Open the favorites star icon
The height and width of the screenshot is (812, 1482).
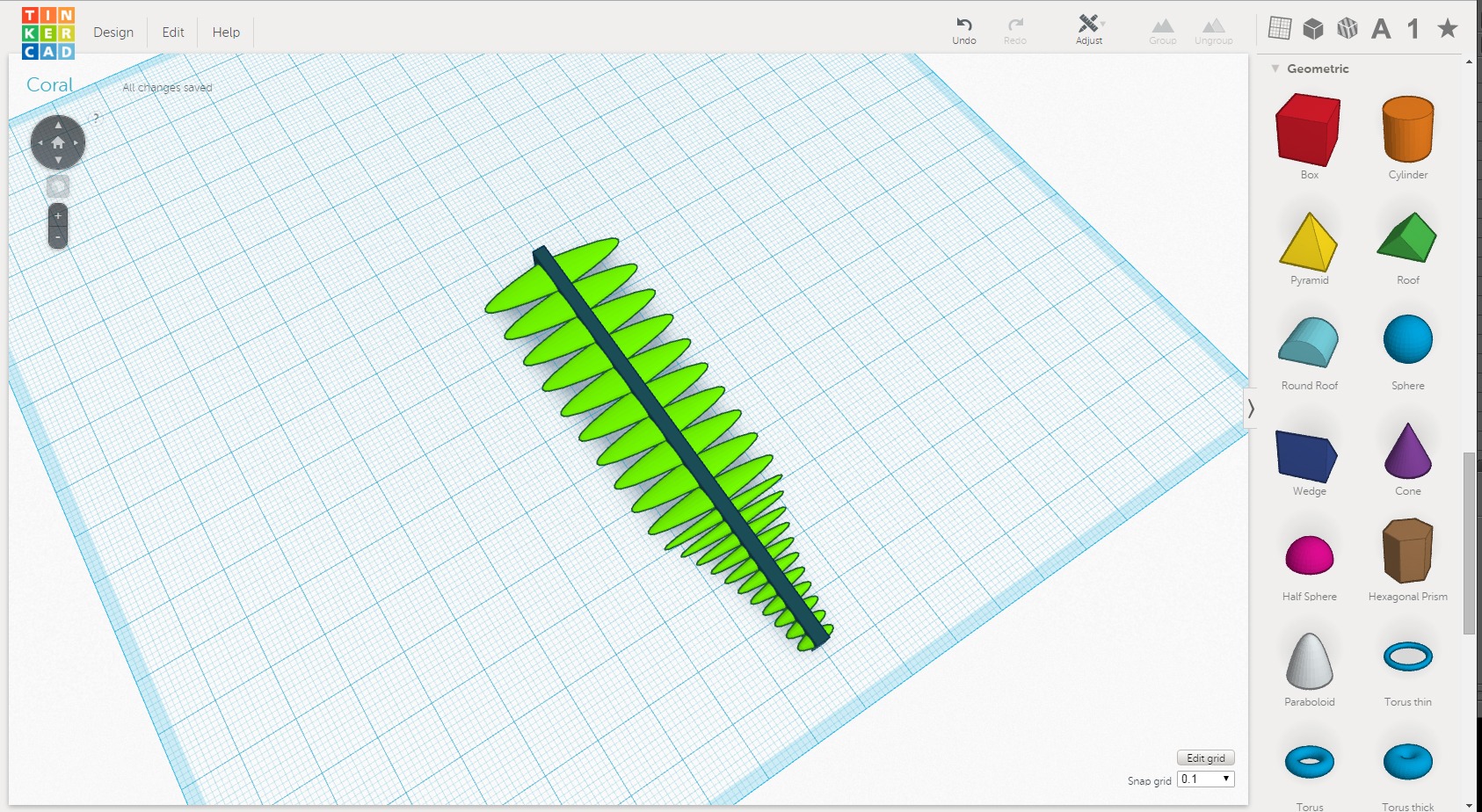[1448, 28]
